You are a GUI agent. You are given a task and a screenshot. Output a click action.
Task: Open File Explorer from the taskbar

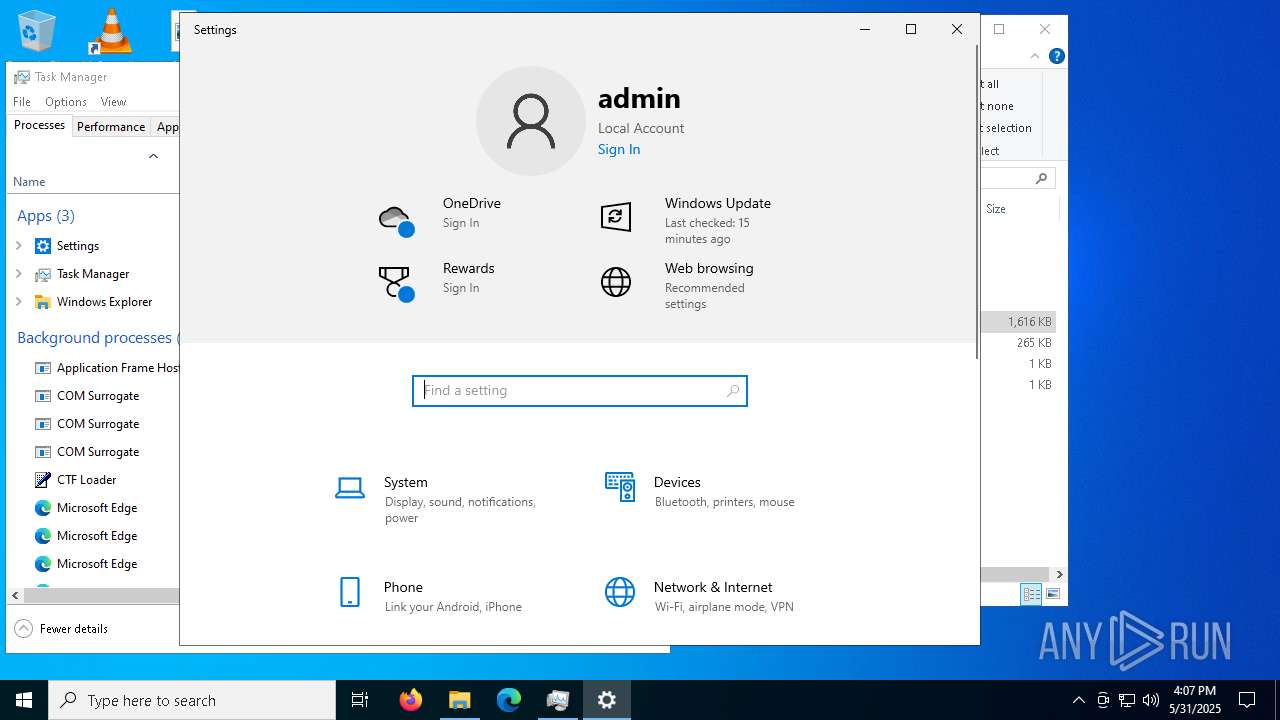coord(459,700)
